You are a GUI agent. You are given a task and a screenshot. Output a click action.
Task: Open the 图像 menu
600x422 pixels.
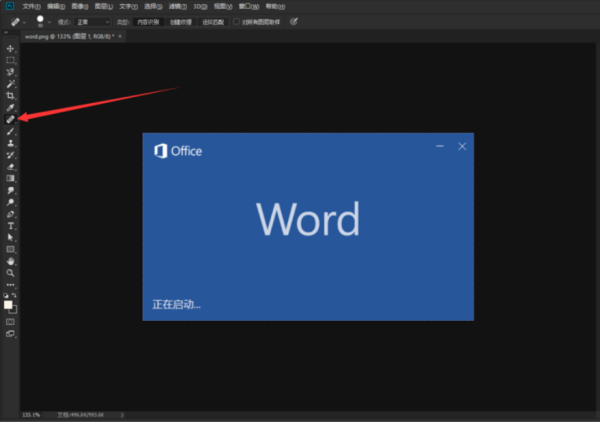[80, 7]
